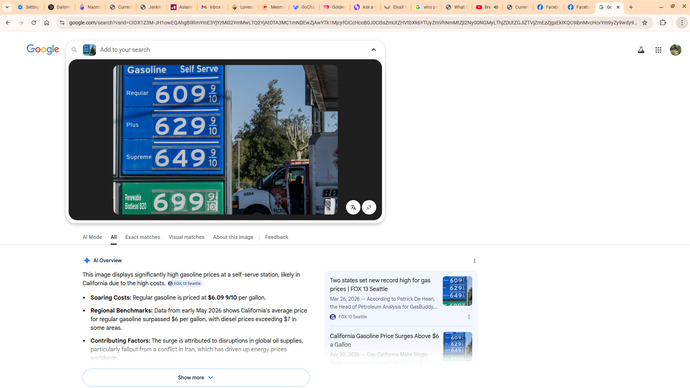
Task: Go back to previous page
Action: coord(8,22)
